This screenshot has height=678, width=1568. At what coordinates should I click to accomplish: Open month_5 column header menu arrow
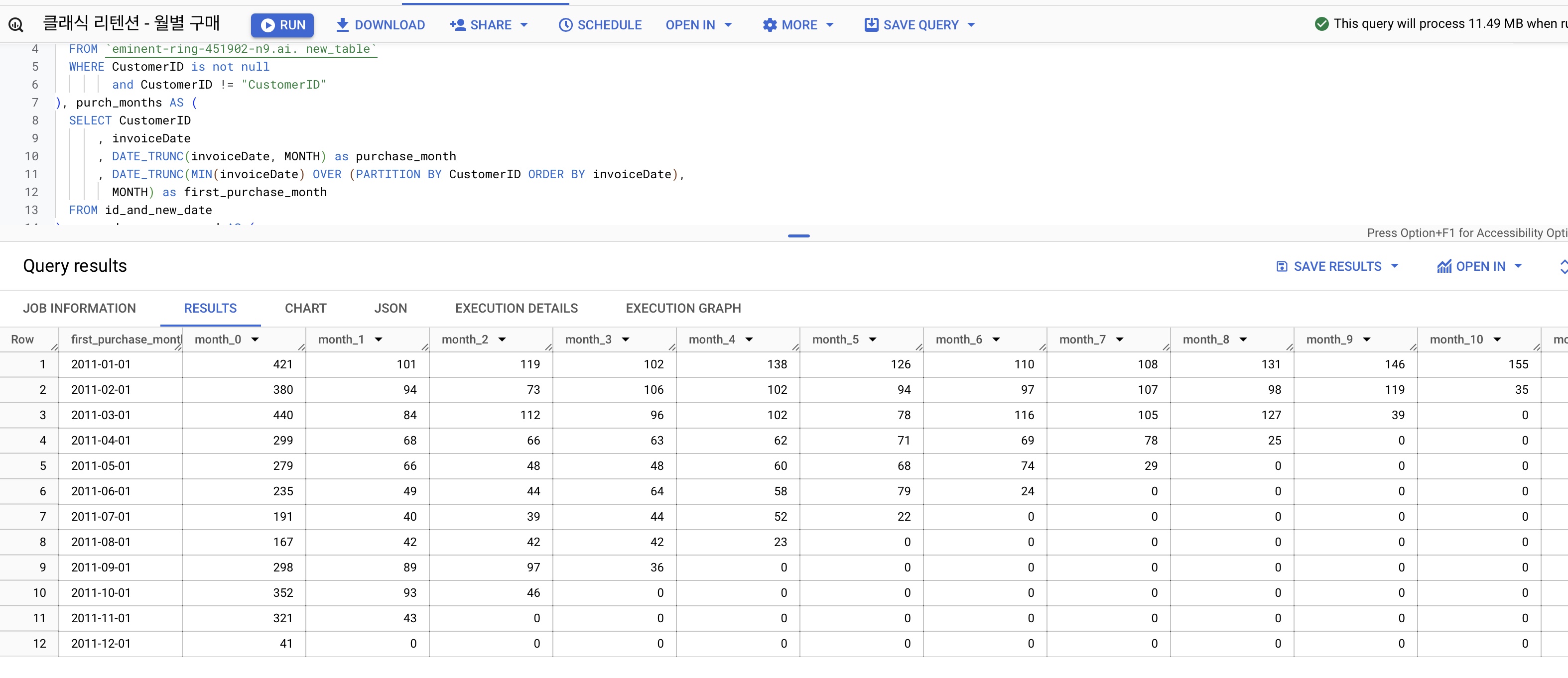pos(872,339)
